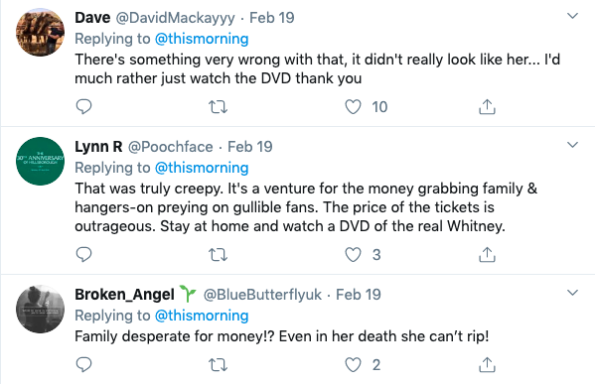The image size is (595, 384).
Task: Reply to Lynn R's tweet
Action: (x=84, y=255)
